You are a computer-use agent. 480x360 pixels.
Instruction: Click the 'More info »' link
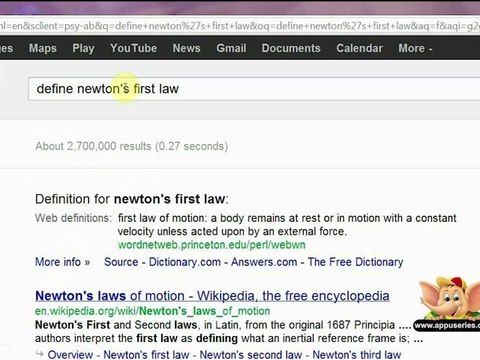point(62,262)
